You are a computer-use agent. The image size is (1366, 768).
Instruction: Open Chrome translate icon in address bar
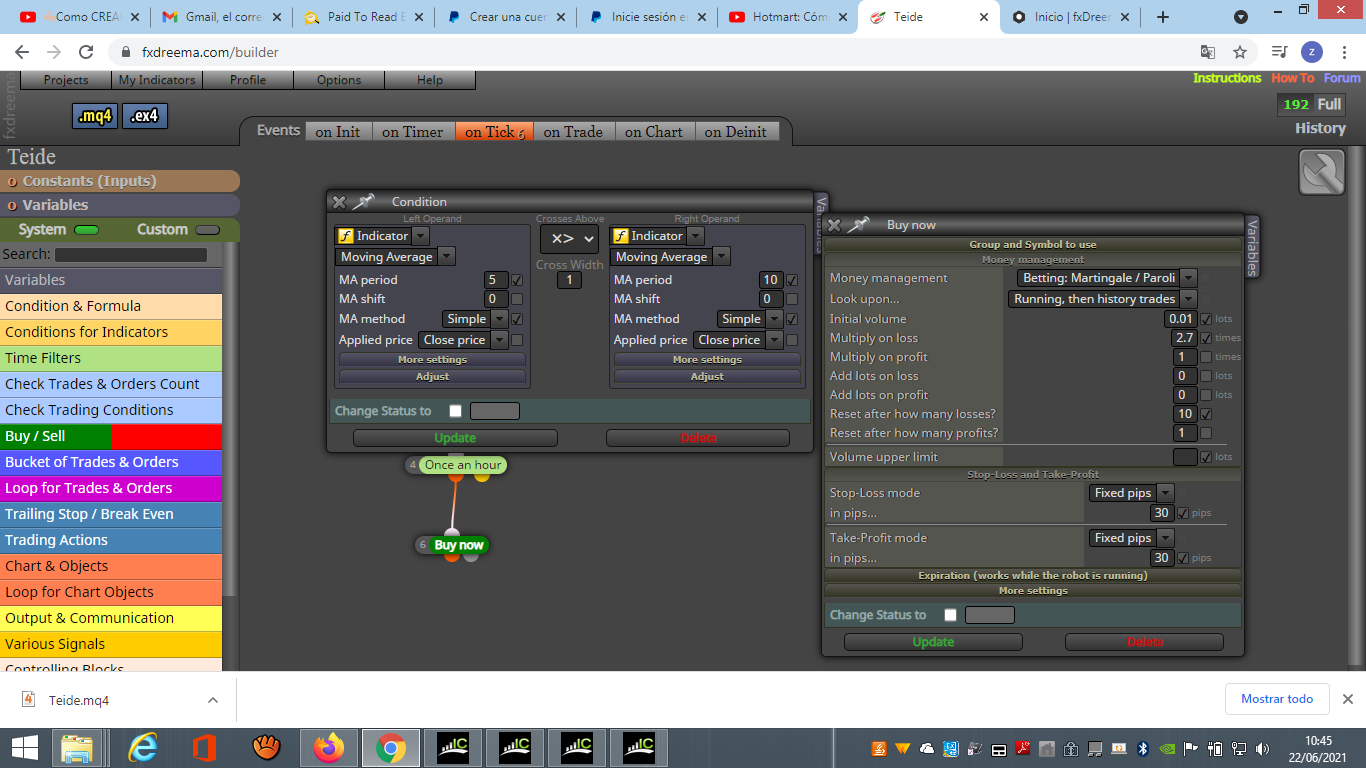coord(1208,52)
